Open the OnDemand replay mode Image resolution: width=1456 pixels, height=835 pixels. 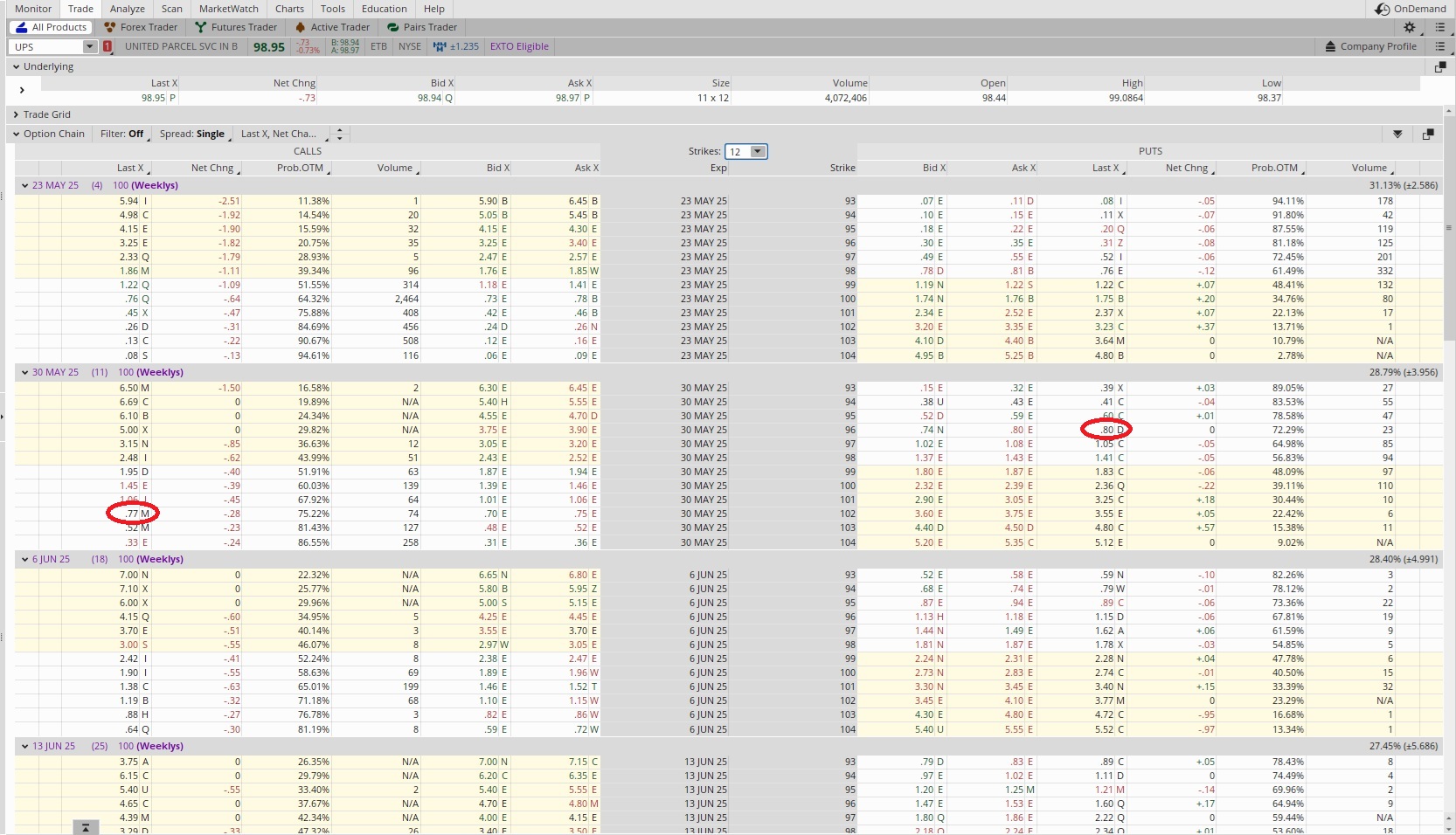(1410, 9)
